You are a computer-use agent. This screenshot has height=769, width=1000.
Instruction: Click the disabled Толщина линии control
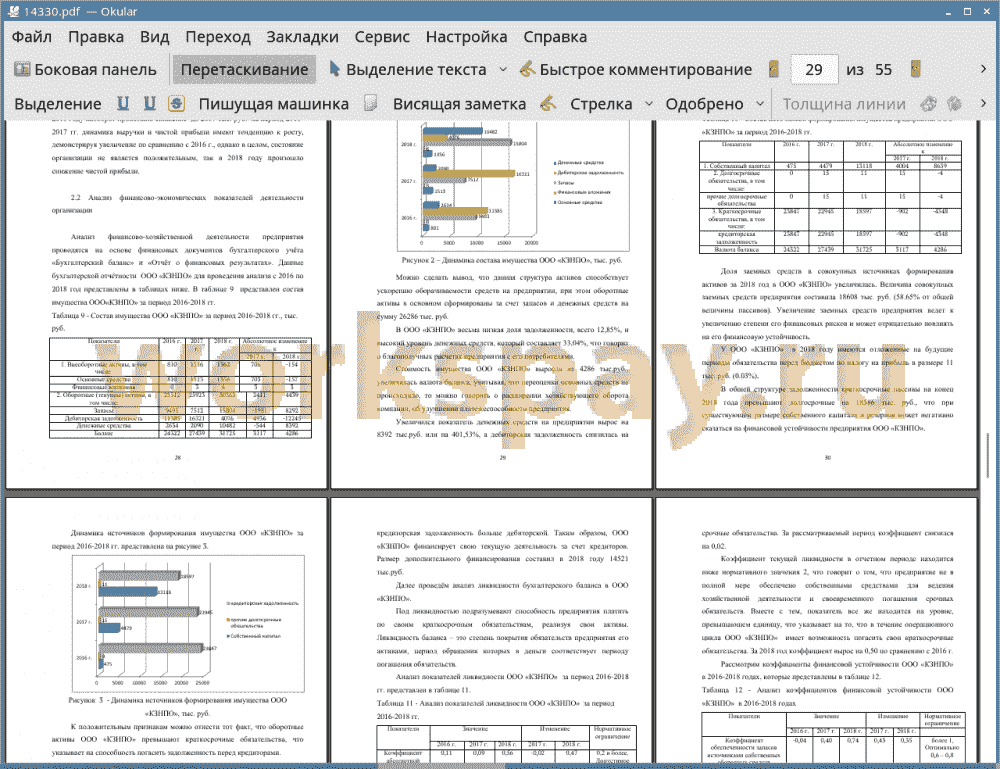click(844, 104)
